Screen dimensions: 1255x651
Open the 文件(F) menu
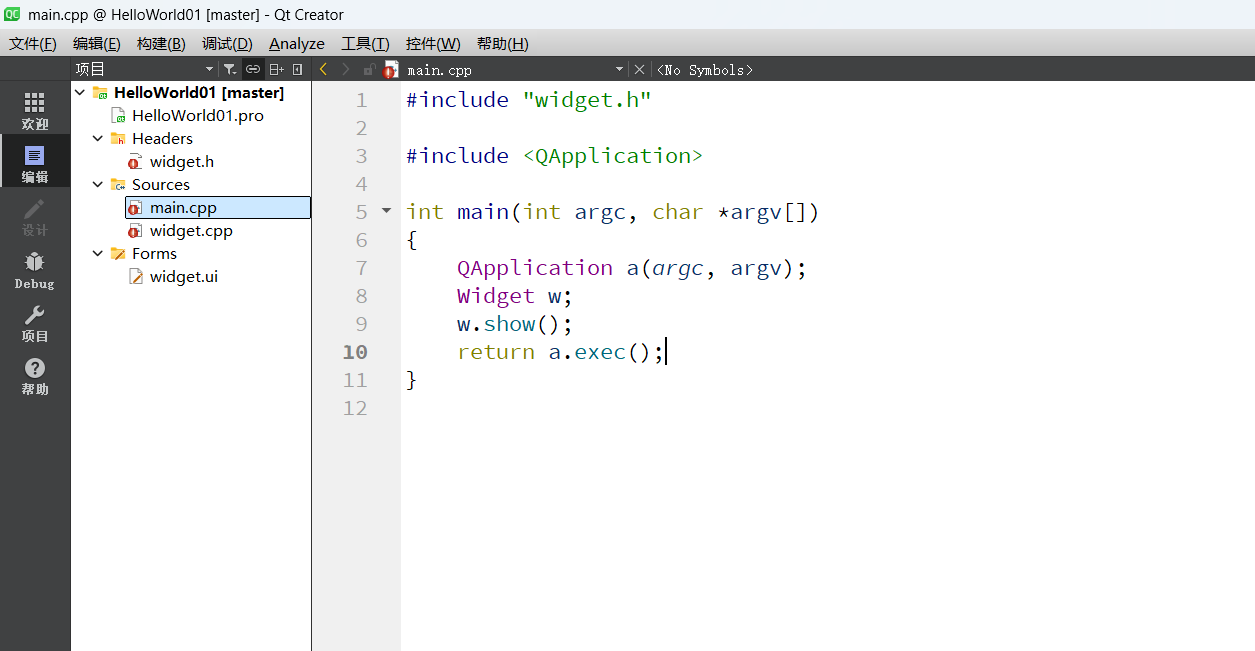33,43
